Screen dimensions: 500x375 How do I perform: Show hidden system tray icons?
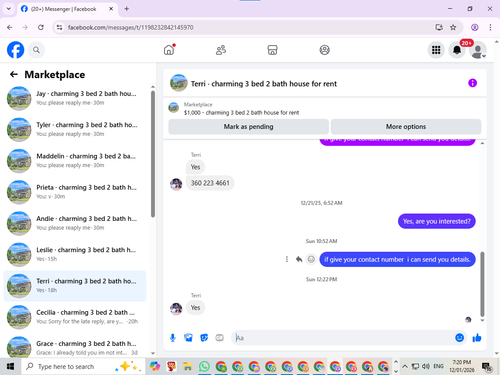[x=405, y=367]
